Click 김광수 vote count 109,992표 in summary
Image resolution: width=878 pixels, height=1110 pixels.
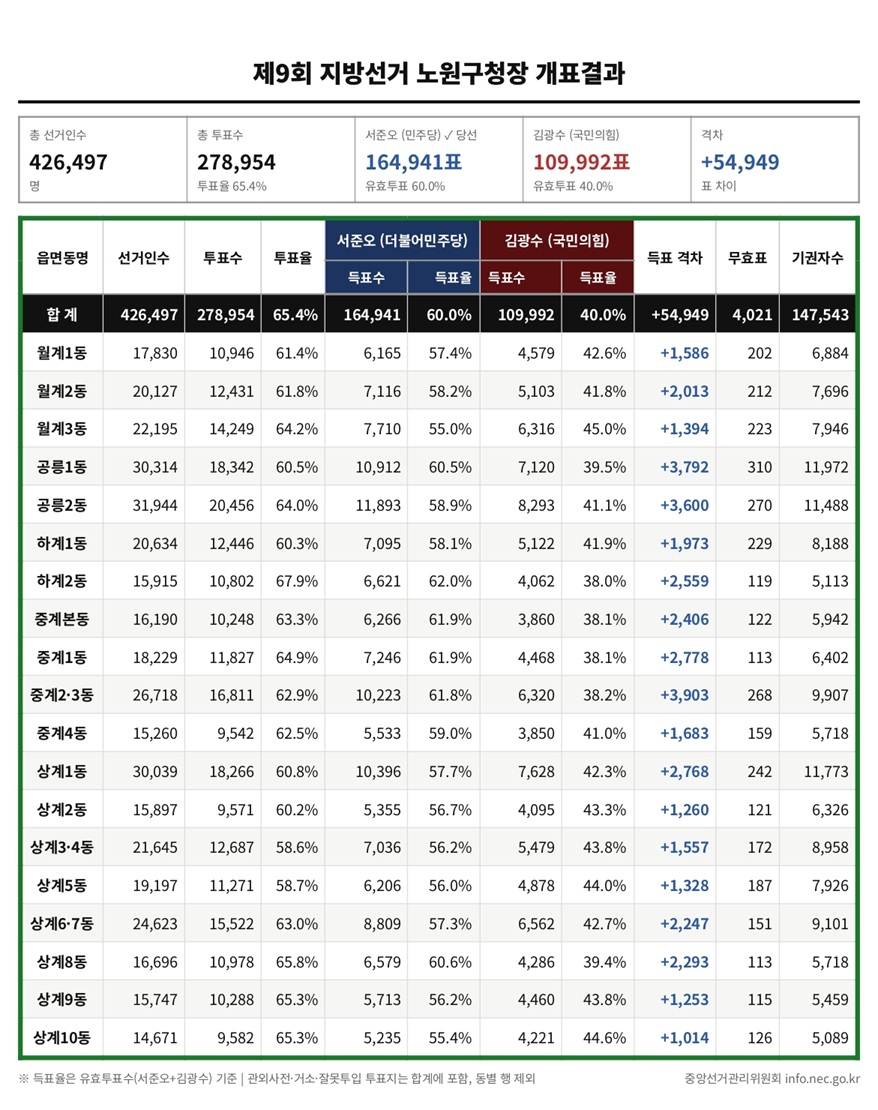(581, 162)
